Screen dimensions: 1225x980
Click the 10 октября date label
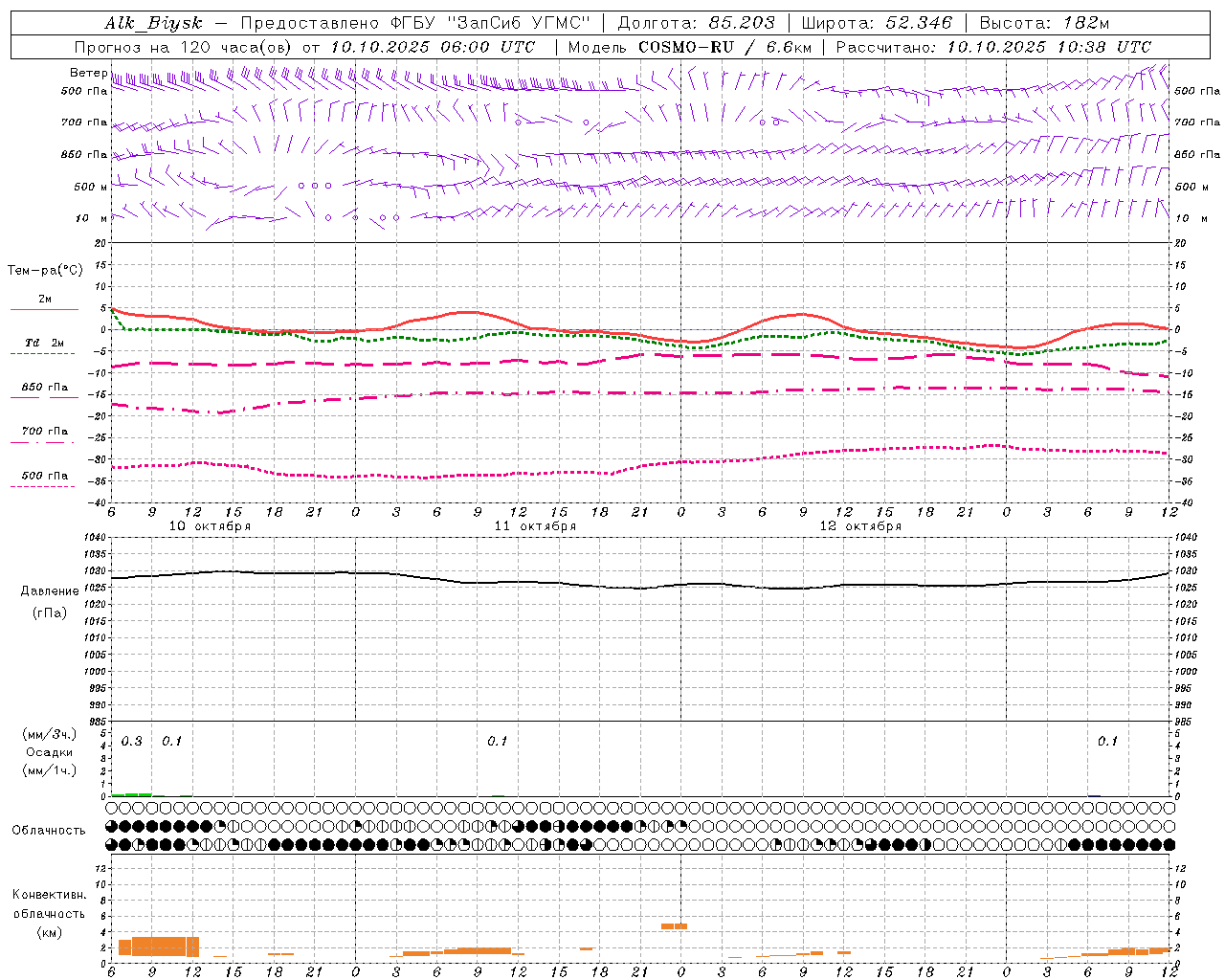(x=210, y=526)
